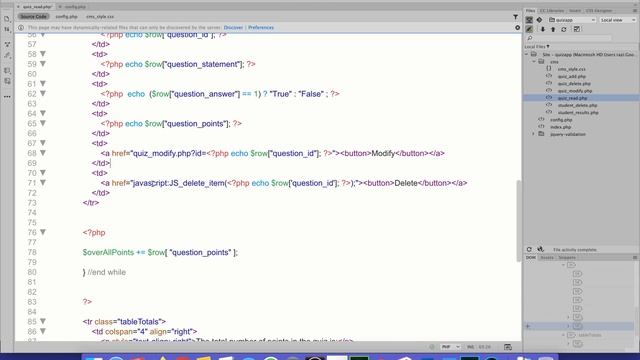
Task: Open student_delete.php in file tree
Action: [577, 105]
